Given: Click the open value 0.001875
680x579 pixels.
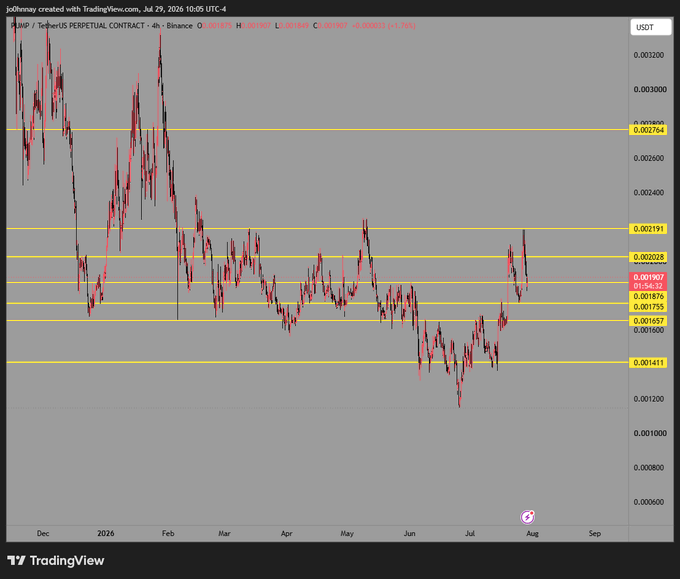Looking at the screenshot, I should pos(217,26).
